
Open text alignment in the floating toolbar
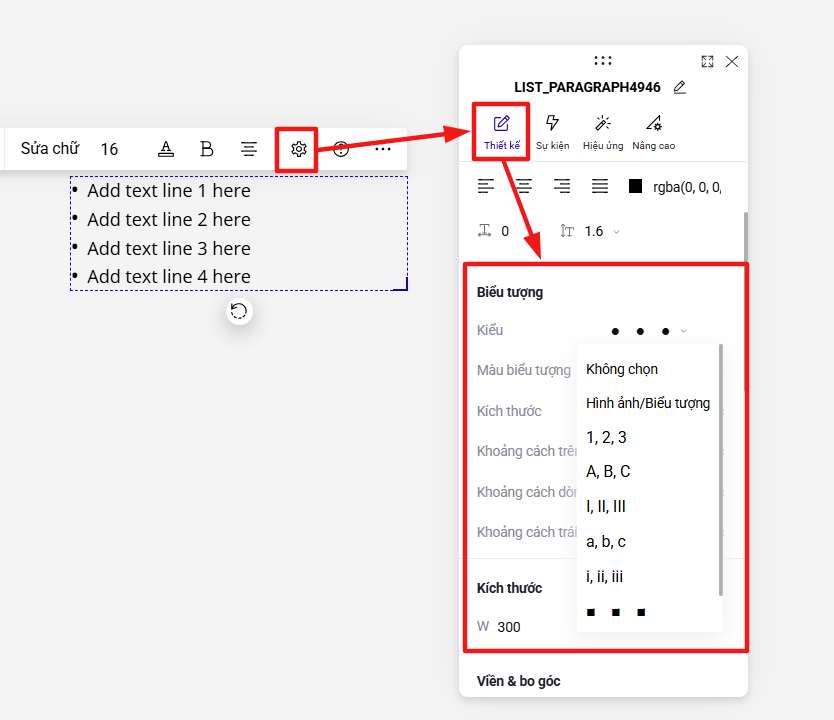click(x=248, y=149)
